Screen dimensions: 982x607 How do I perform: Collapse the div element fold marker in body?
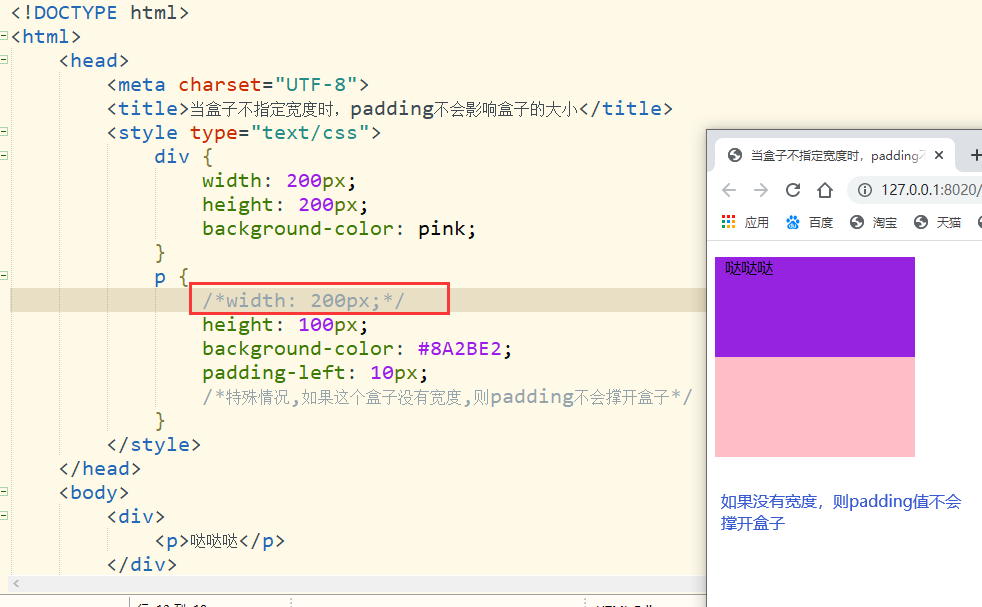coord(4,516)
